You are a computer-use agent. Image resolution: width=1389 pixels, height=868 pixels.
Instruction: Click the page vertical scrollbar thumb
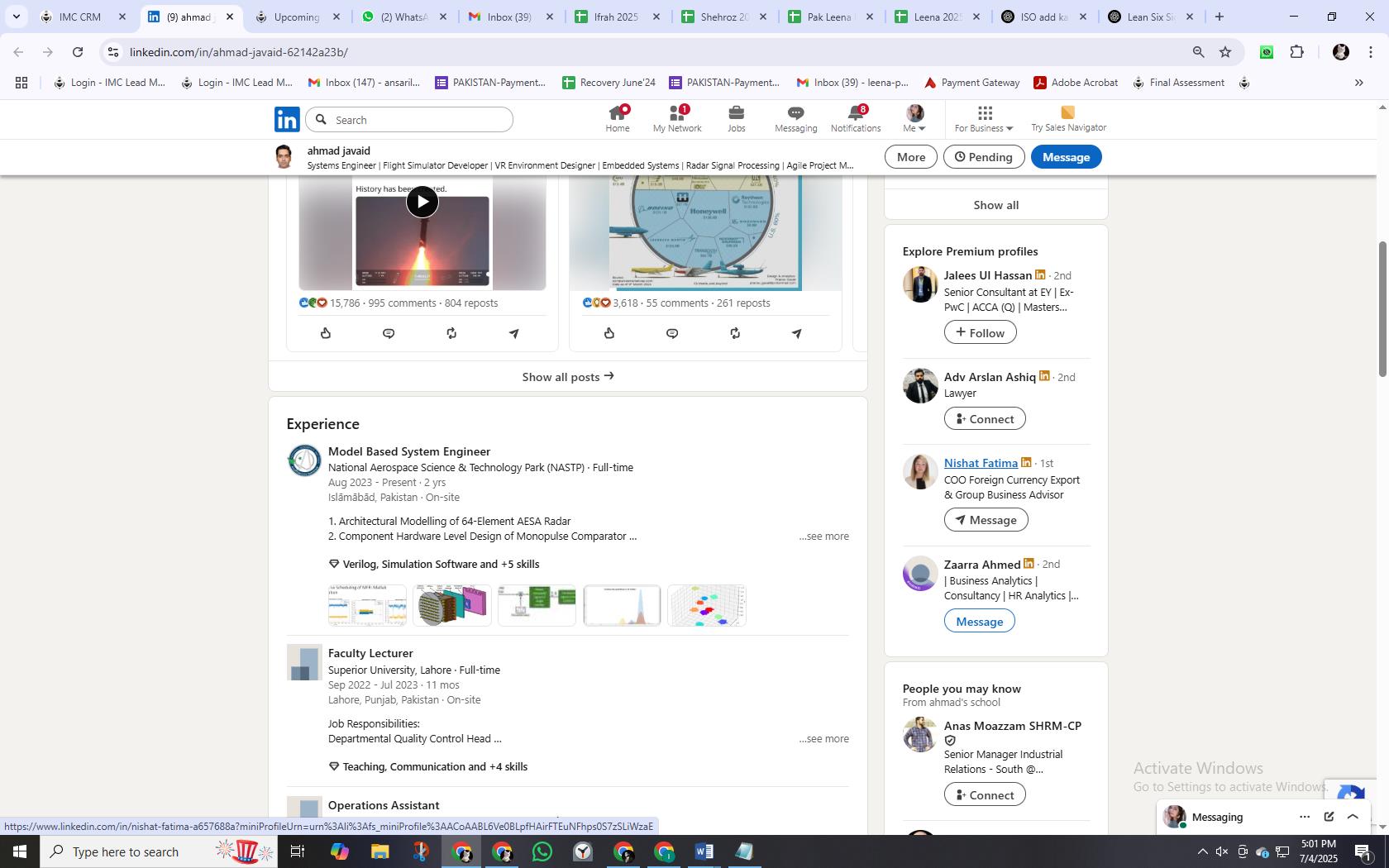point(1382,309)
